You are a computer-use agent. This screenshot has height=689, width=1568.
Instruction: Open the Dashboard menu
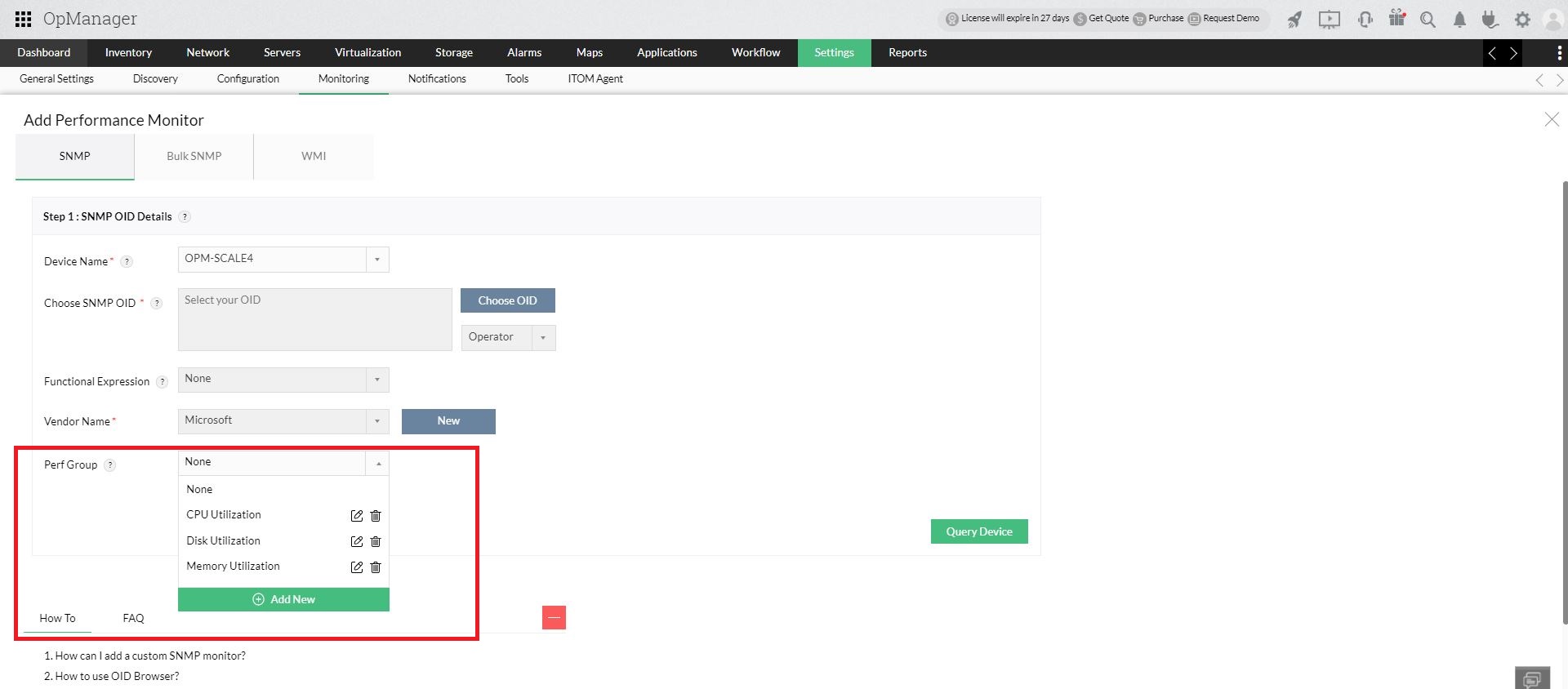(x=44, y=53)
